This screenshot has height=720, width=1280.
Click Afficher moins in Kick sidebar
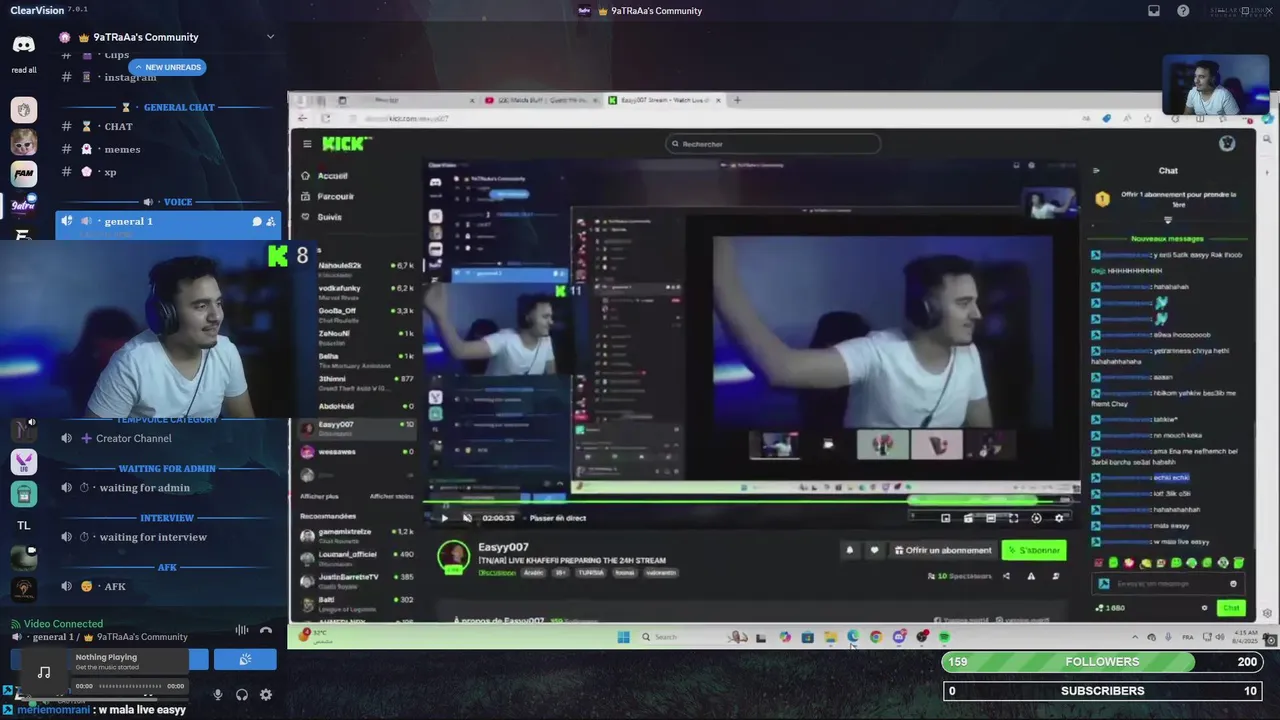[391, 496]
